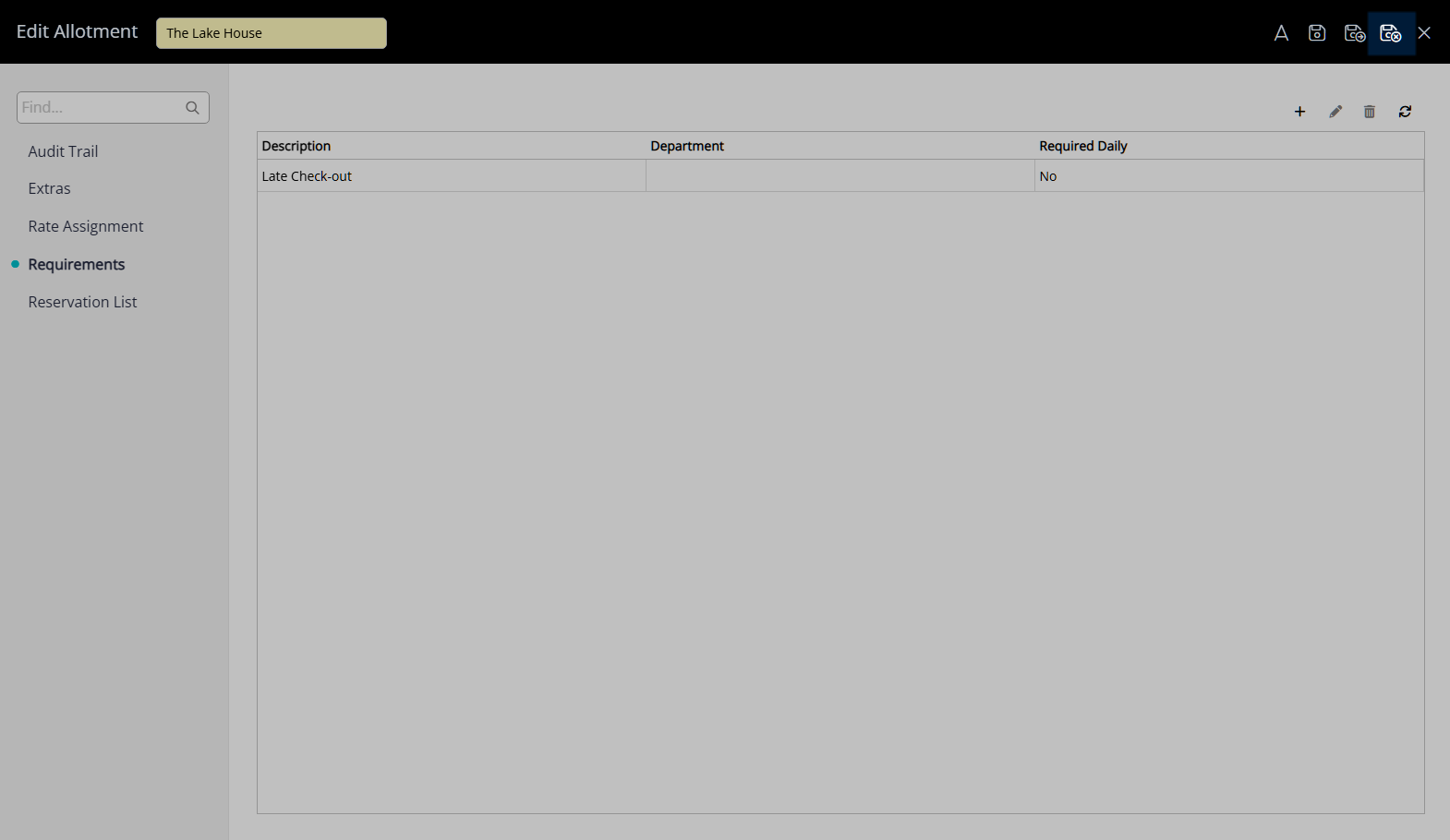This screenshot has height=840, width=1450.
Task: Select the 'Late Check-out' row
Action: tap(840, 175)
